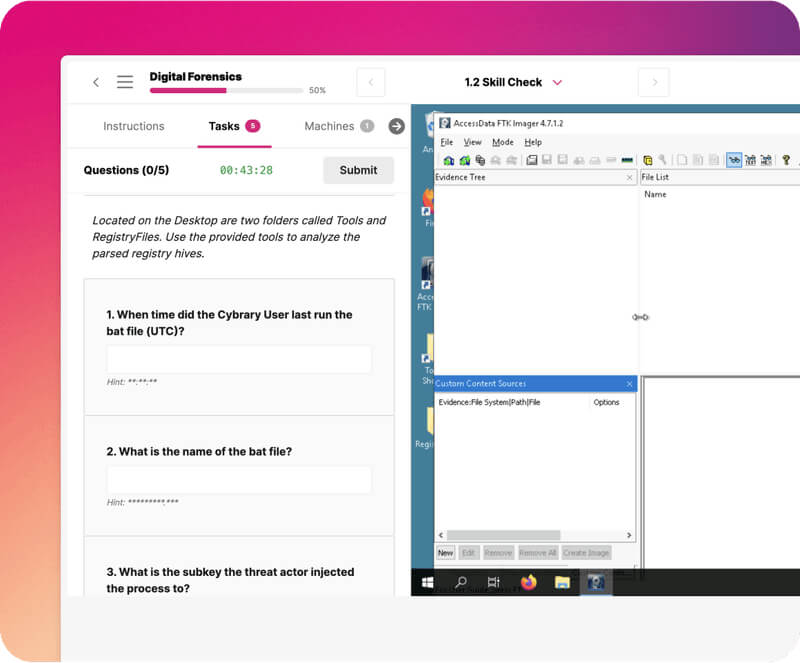Screen dimensions: 800x663
Task: Click the Remove All button
Action: [x=538, y=553]
